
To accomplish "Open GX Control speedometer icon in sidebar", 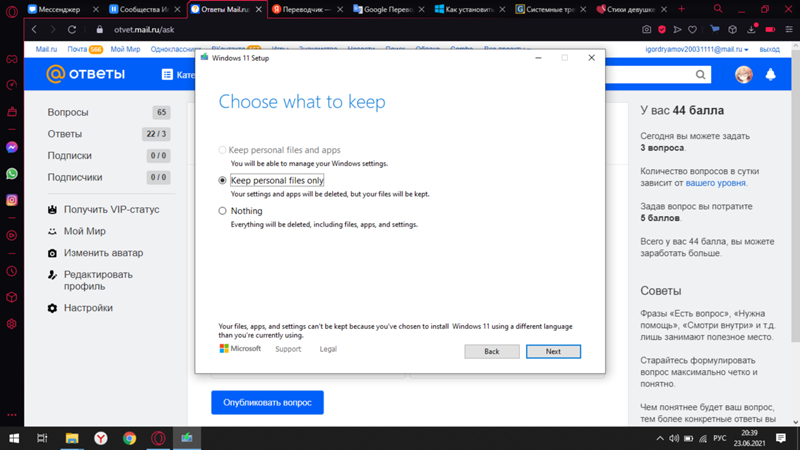I will pyautogui.click(x=11, y=85).
